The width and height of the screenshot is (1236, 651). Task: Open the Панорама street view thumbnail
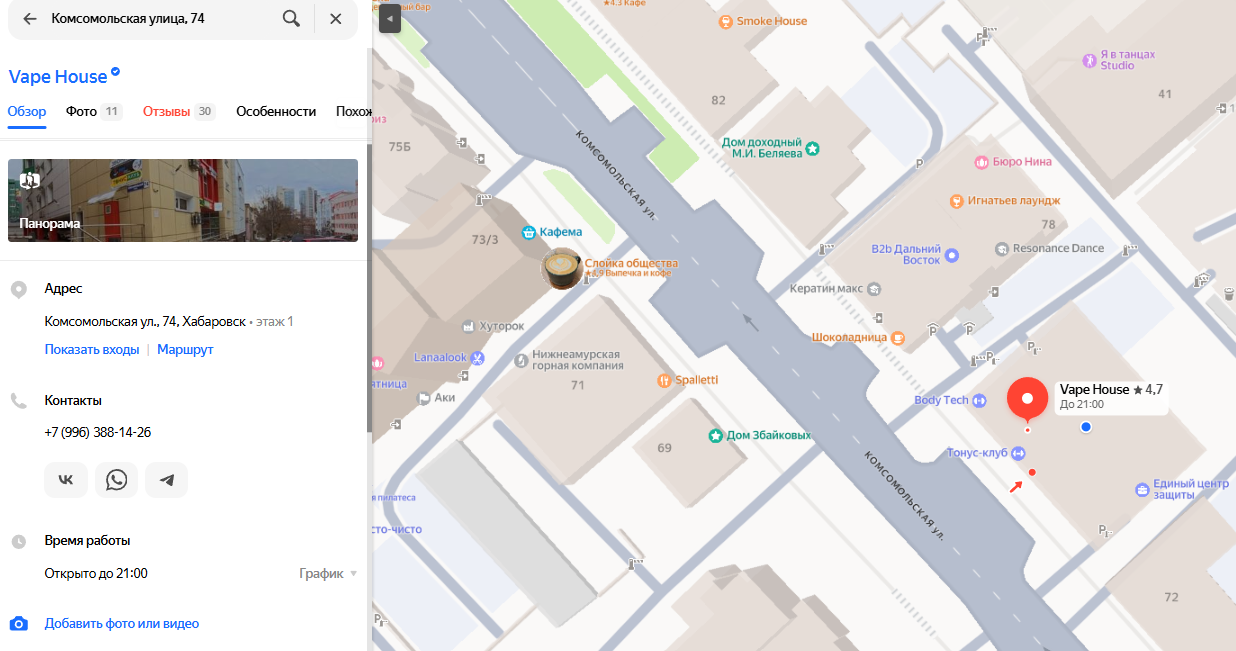pyautogui.click(x=183, y=200)
